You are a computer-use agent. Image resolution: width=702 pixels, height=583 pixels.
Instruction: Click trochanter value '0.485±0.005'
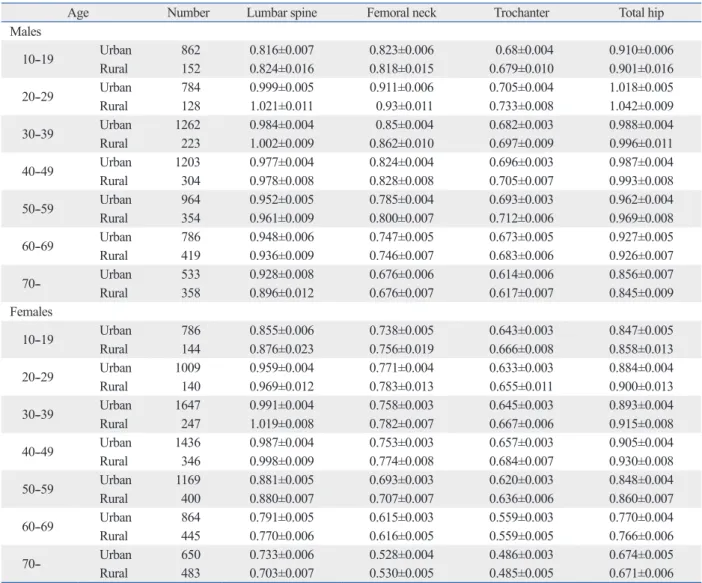pyautogui.click(x=521, y=573)
